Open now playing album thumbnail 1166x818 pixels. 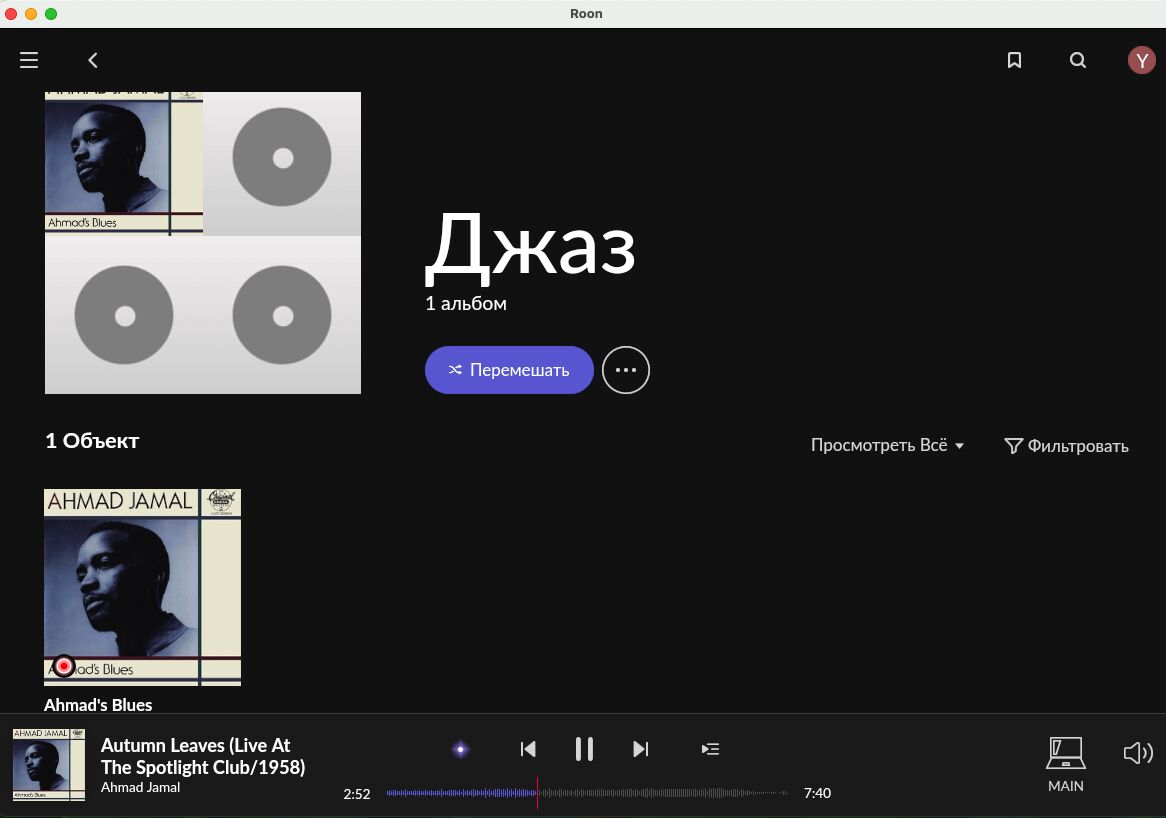pyautogui.click(x=49, y=764)
